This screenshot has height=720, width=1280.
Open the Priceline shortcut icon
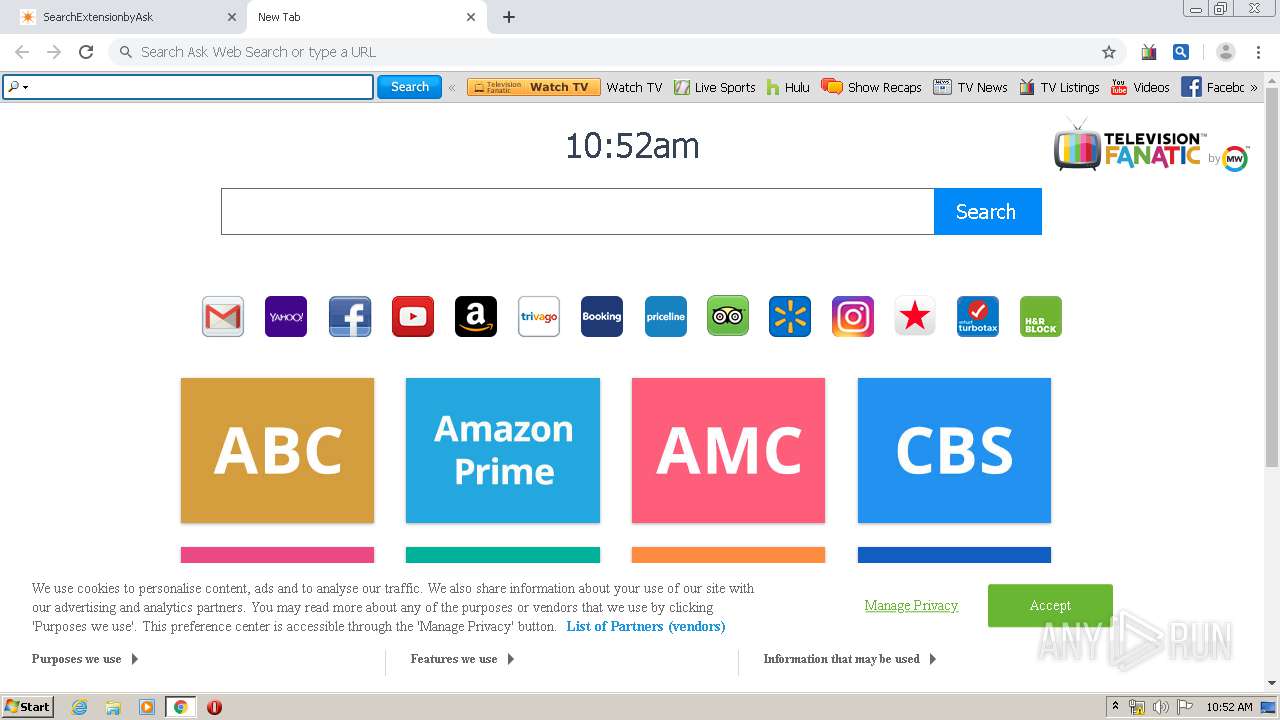tap(666, 317)
